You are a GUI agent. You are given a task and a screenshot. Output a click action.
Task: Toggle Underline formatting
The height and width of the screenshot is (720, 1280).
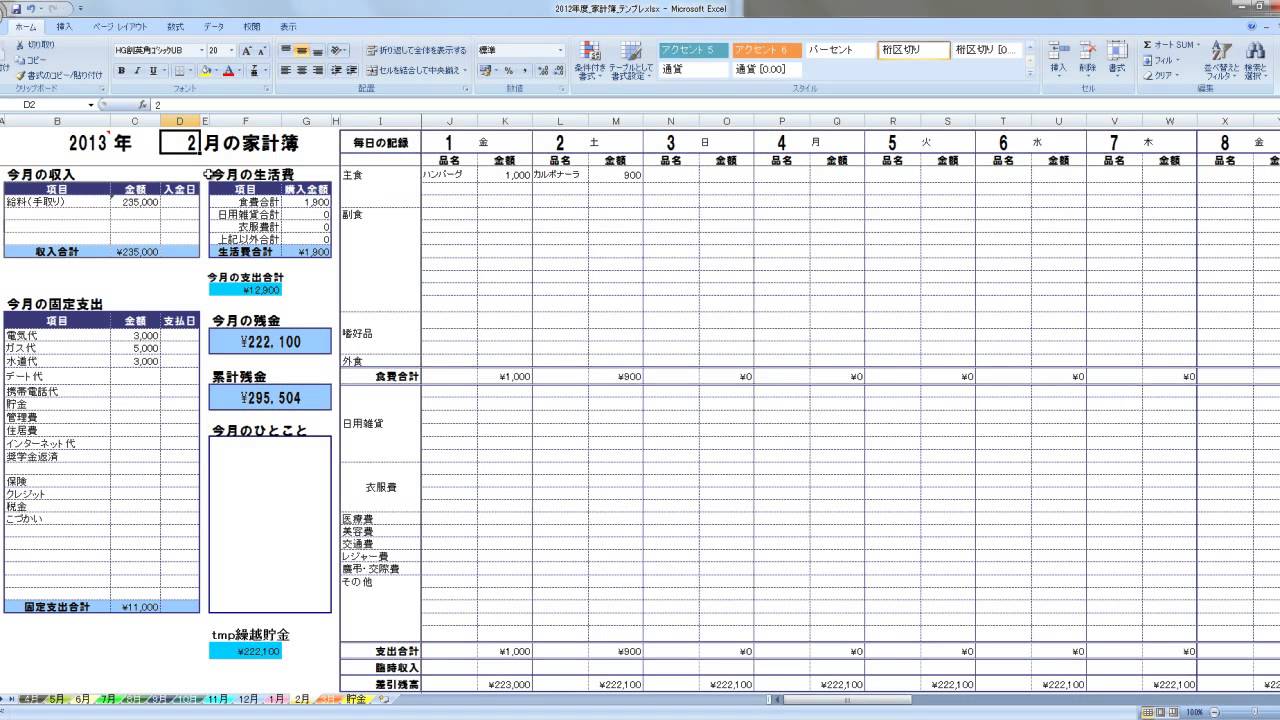[152, 71]
